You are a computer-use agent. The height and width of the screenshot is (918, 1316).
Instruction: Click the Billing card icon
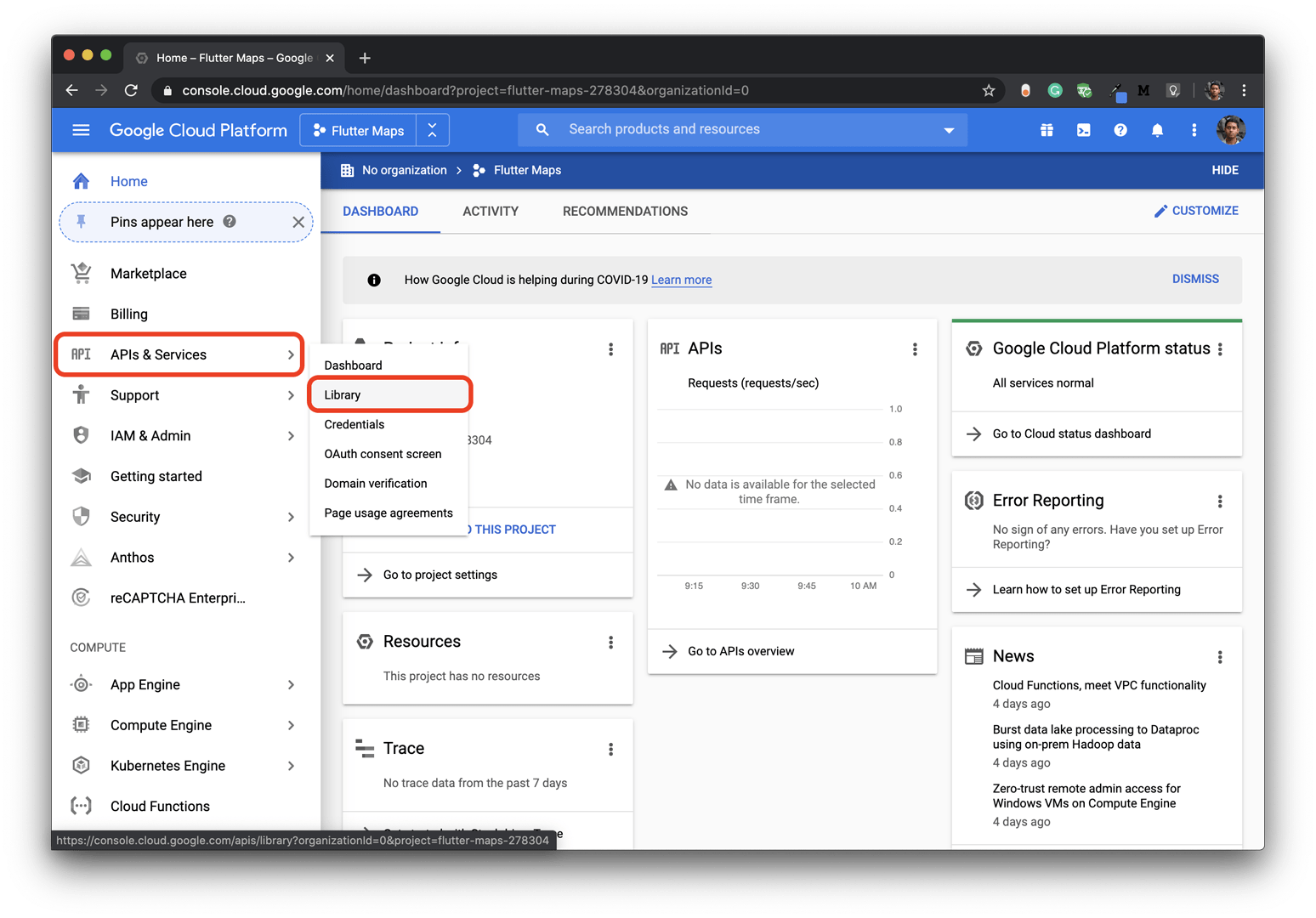(x=81, y=314)
